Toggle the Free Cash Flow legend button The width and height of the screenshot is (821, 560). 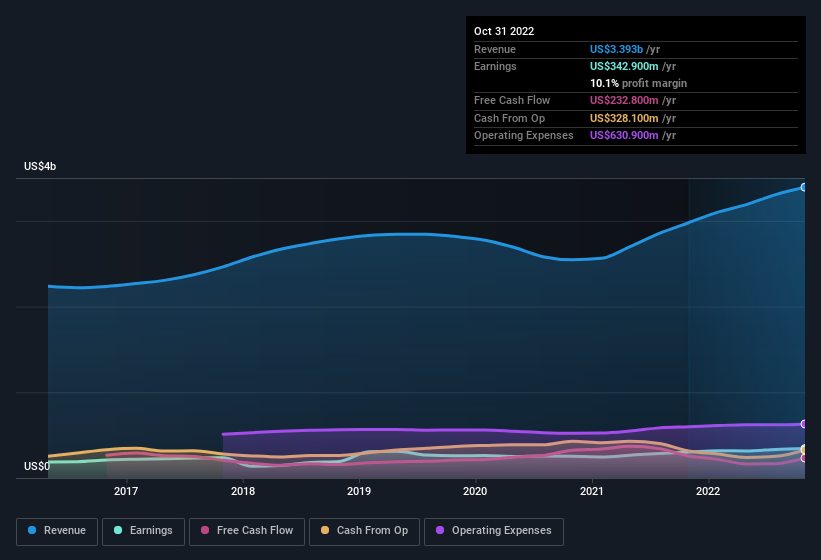[x=247, y=531]
